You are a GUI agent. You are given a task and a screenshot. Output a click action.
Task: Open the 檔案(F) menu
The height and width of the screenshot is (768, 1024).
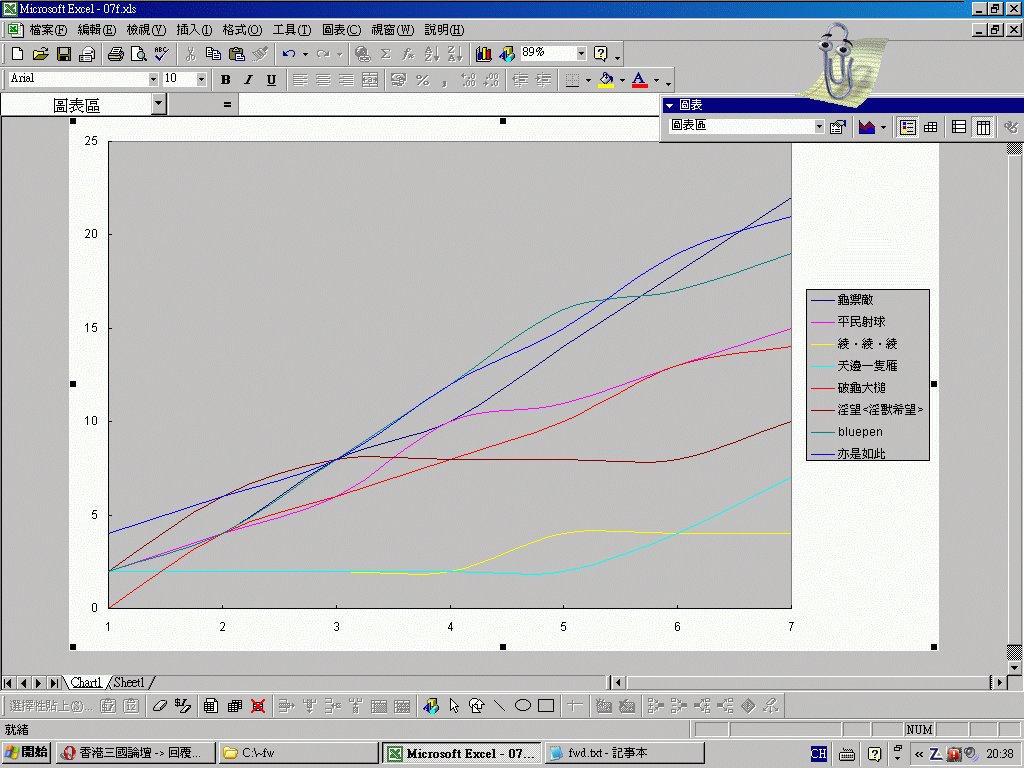[48, 30]
